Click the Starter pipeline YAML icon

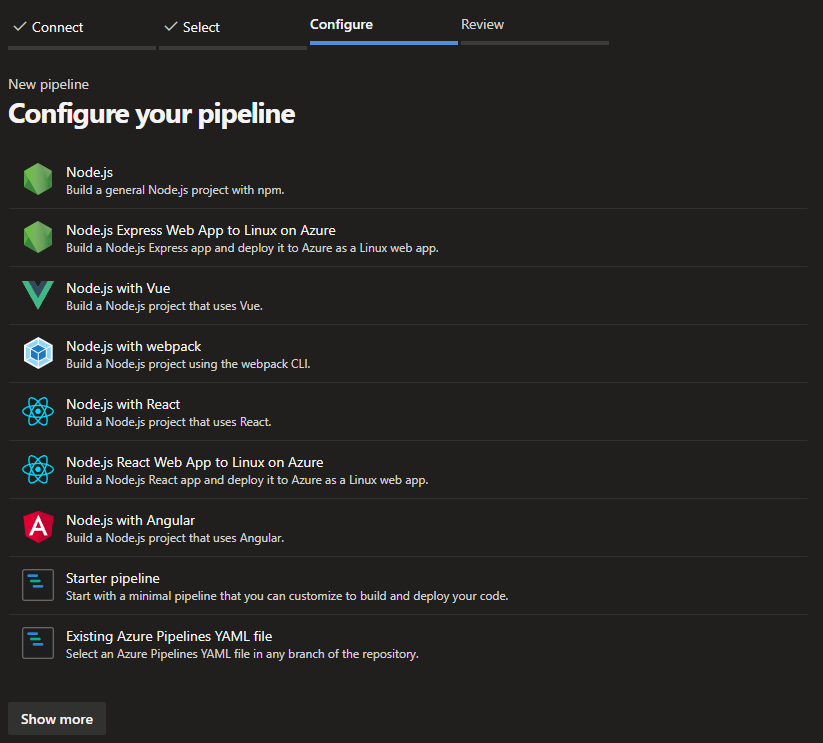point(38,585)
